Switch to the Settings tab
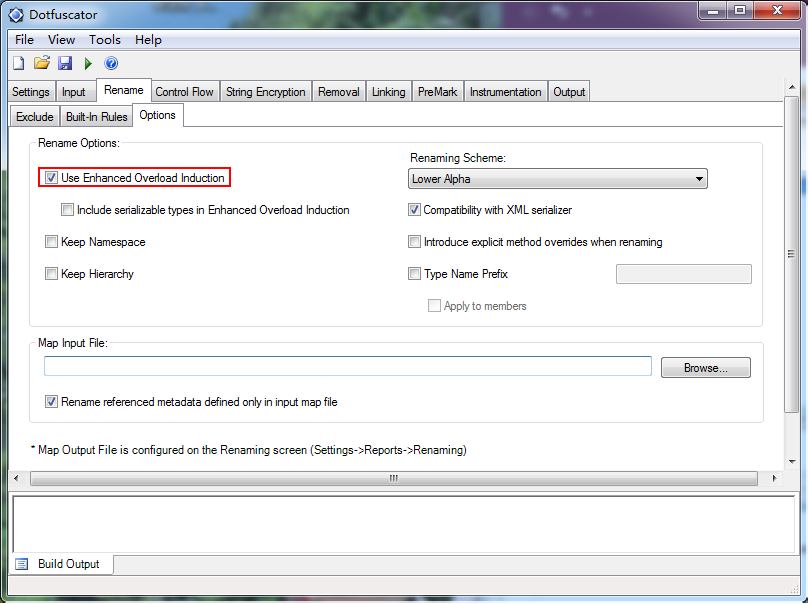 (31, 92)
